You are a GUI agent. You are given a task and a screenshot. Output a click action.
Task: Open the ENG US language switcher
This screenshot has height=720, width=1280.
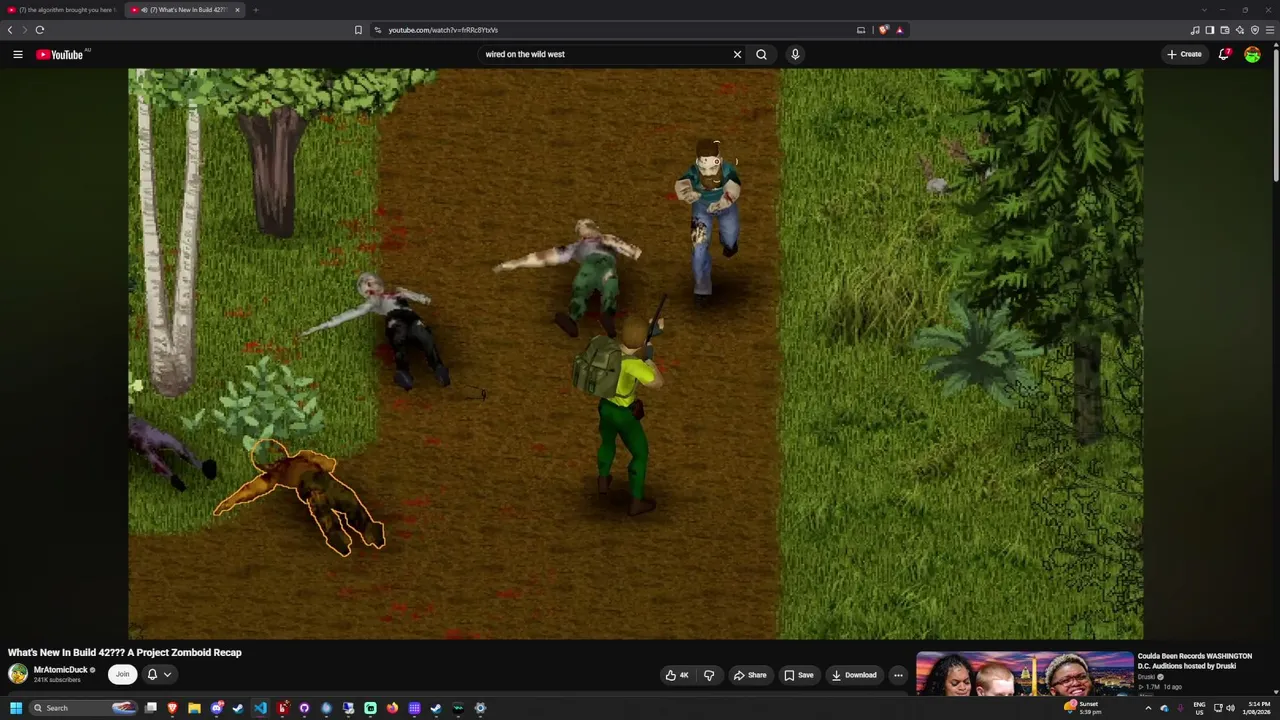tap(1199, 708)
